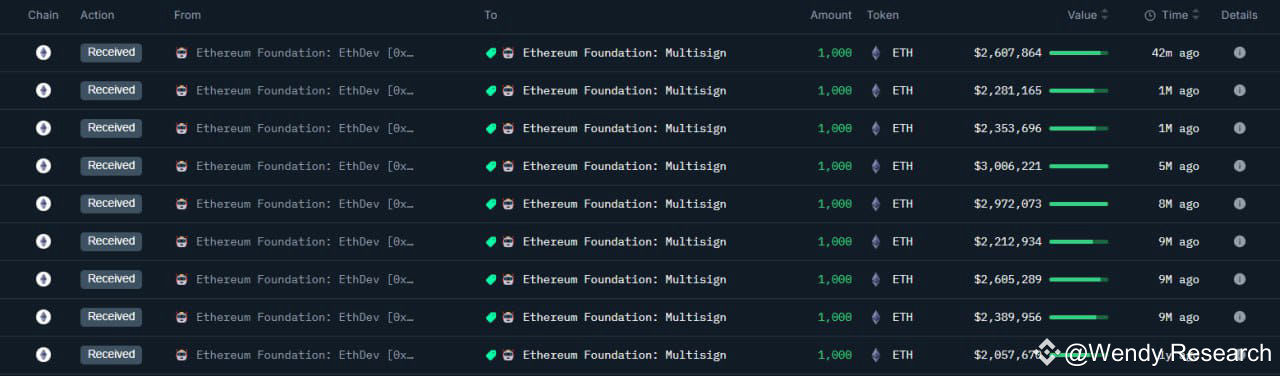Click Ethereum chain icon in $2,605,289 row
1280x376 pixels.
pyautogui.click(x=43, y=279)
